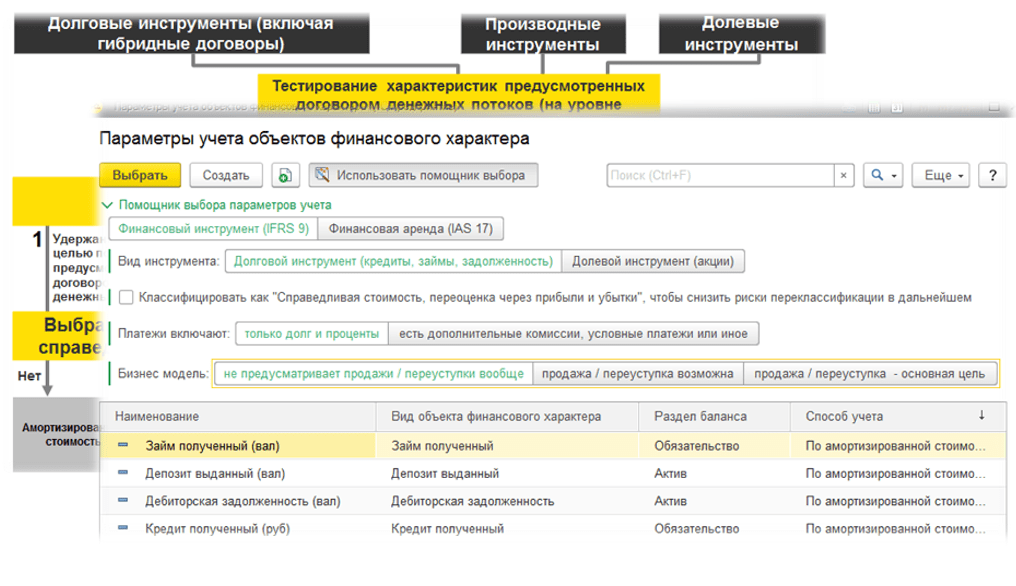The image size is (1016, 586).
Task: Click into the Поиск search field
Action: click(x=720, y=175)
